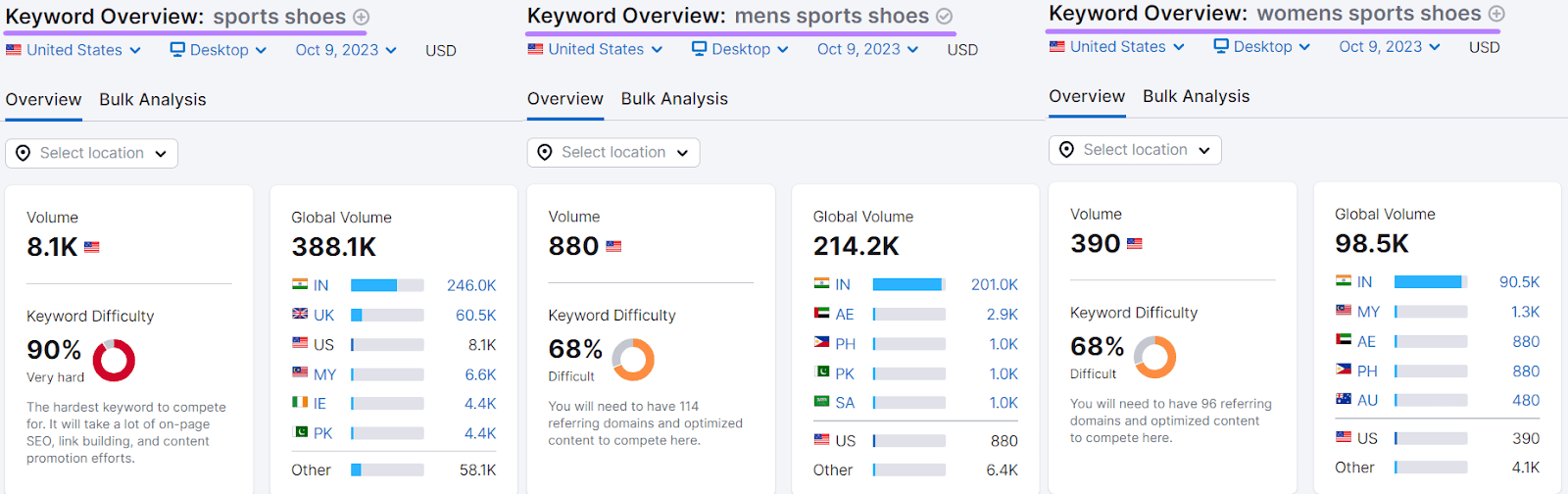Expand Select location in womens sports shoes panel

[1135, 150]
